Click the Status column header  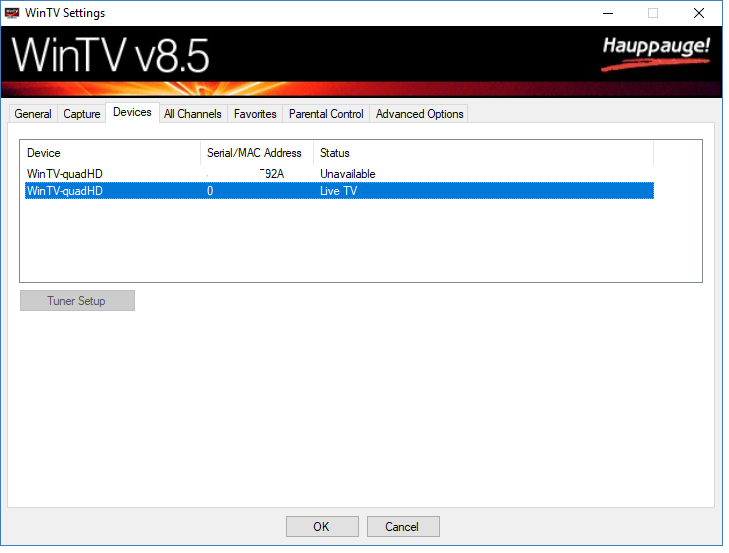tap(484, 153)
